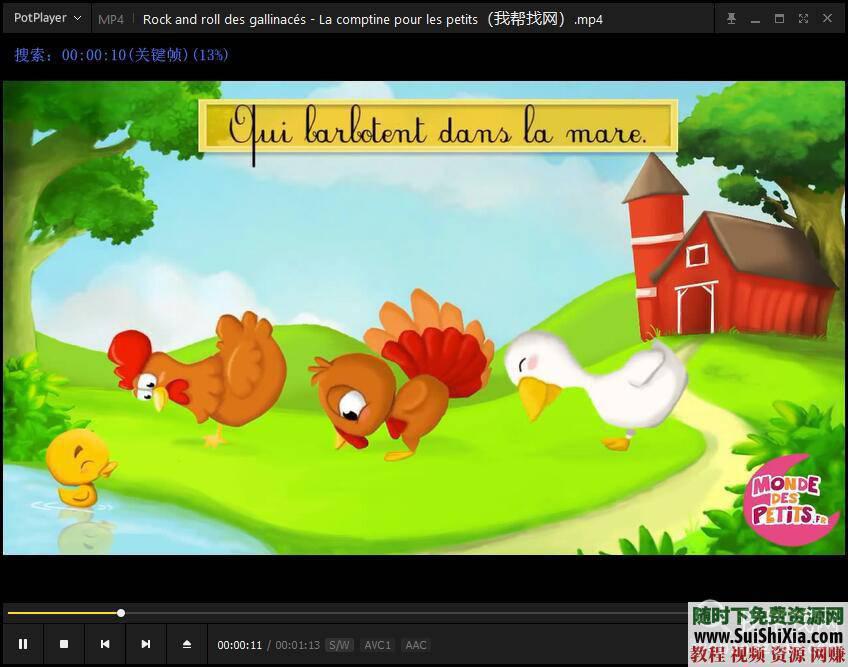Minimize the PotPlayer window
The width and height of the screenshot is (848, 667).
pyautogui.click(x=755, y=19)
